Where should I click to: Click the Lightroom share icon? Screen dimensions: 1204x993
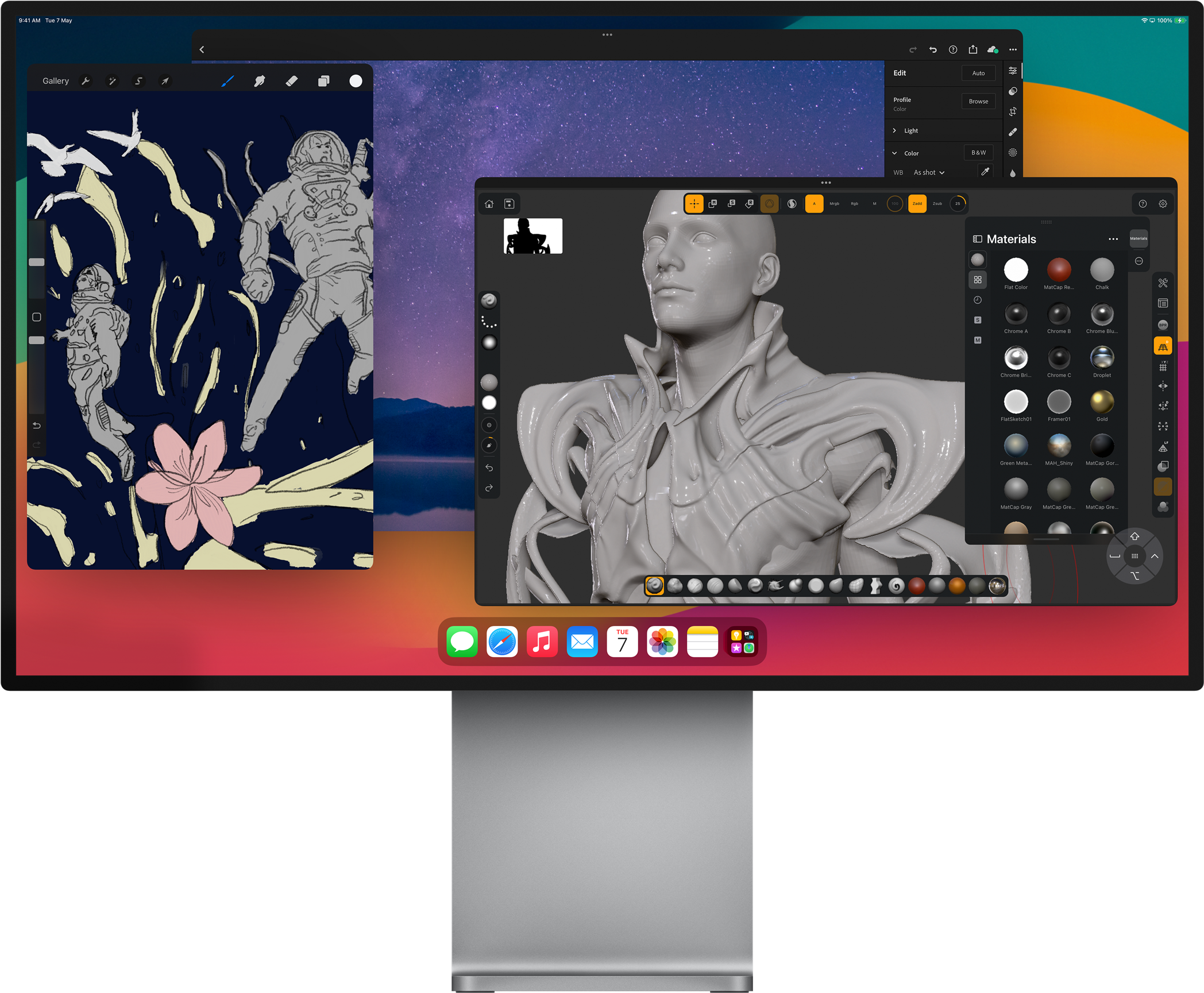click(973, 49)
